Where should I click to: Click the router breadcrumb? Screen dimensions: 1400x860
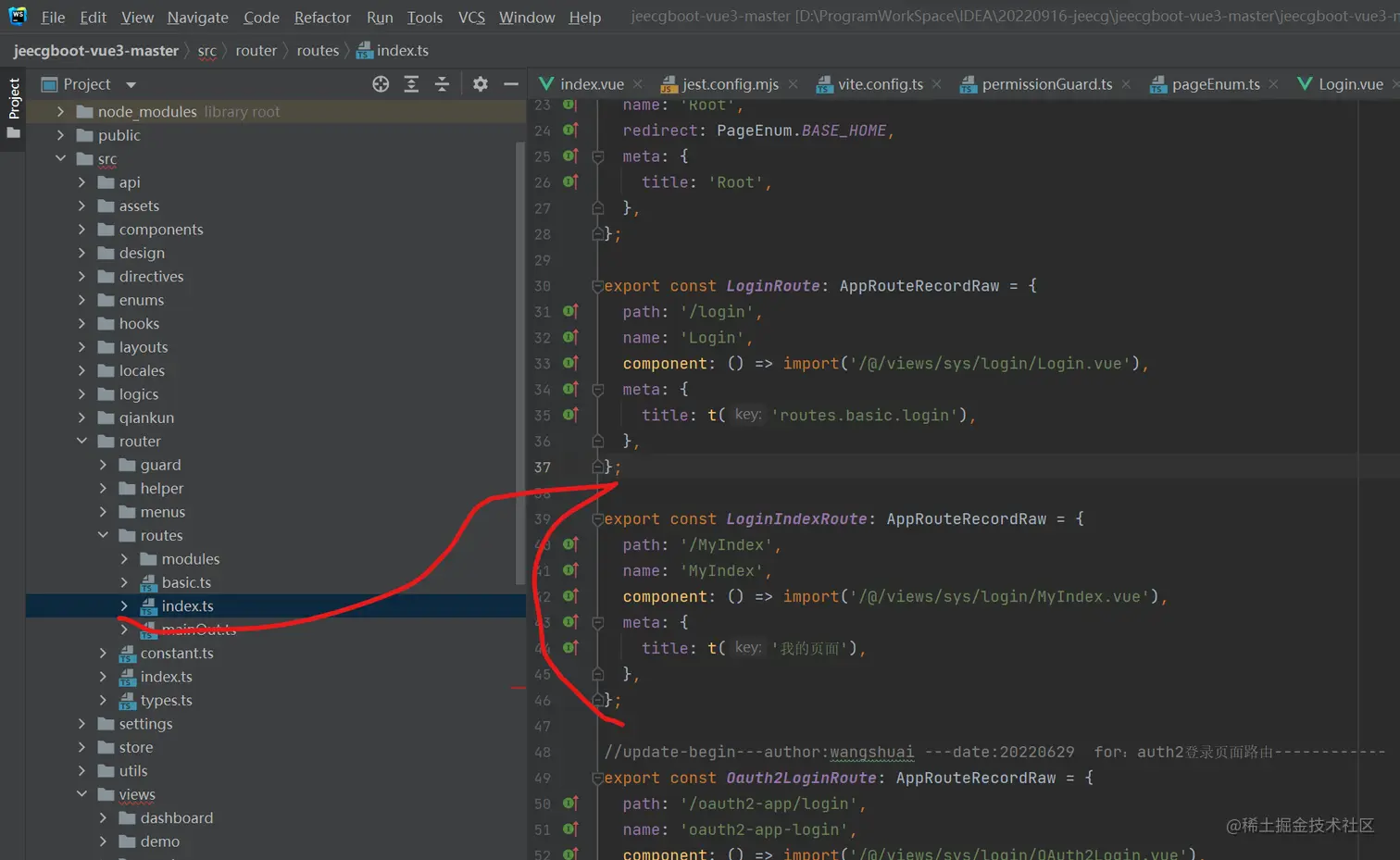pos(256,51)
